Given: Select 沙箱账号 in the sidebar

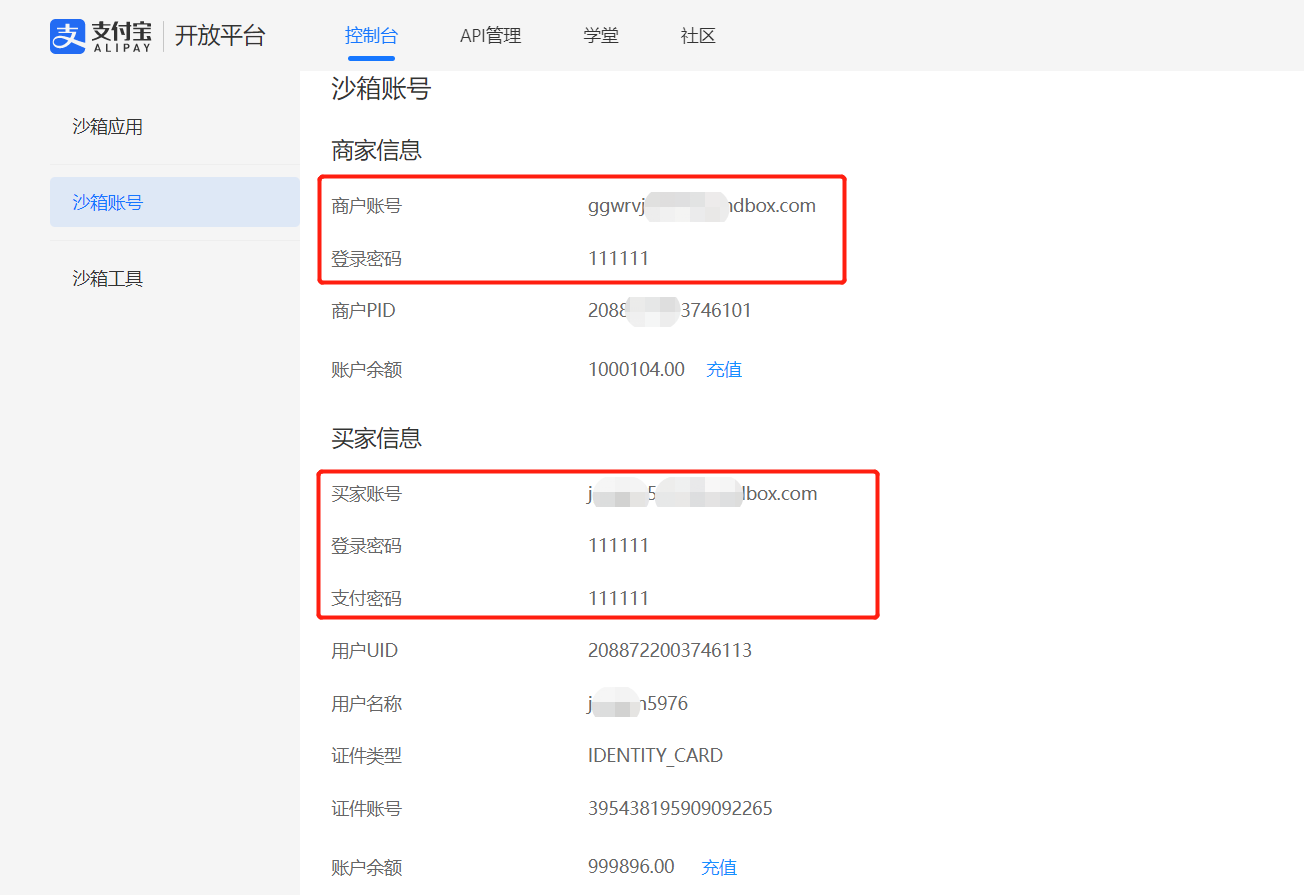Looking at the screenshot, I should pyautogui.click(x=175, y=202).
